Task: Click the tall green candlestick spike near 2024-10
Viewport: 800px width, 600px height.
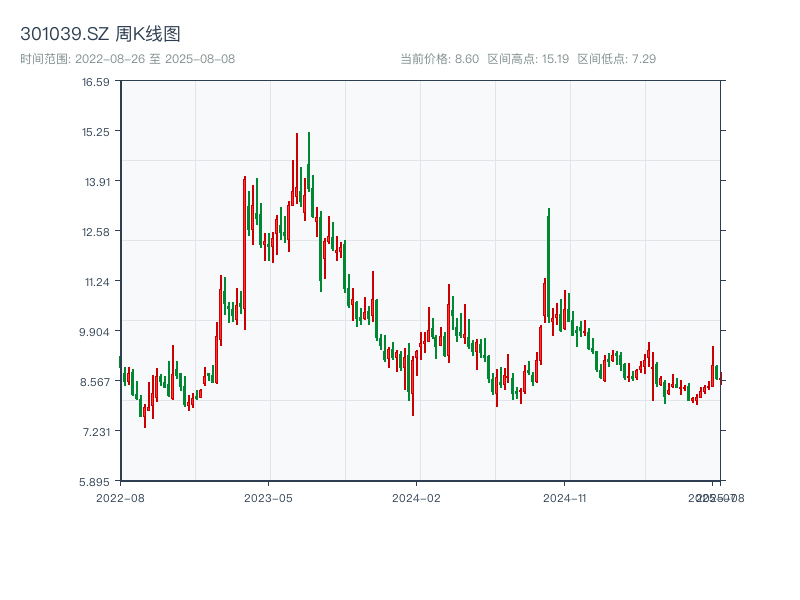Action: click(548, 265)
